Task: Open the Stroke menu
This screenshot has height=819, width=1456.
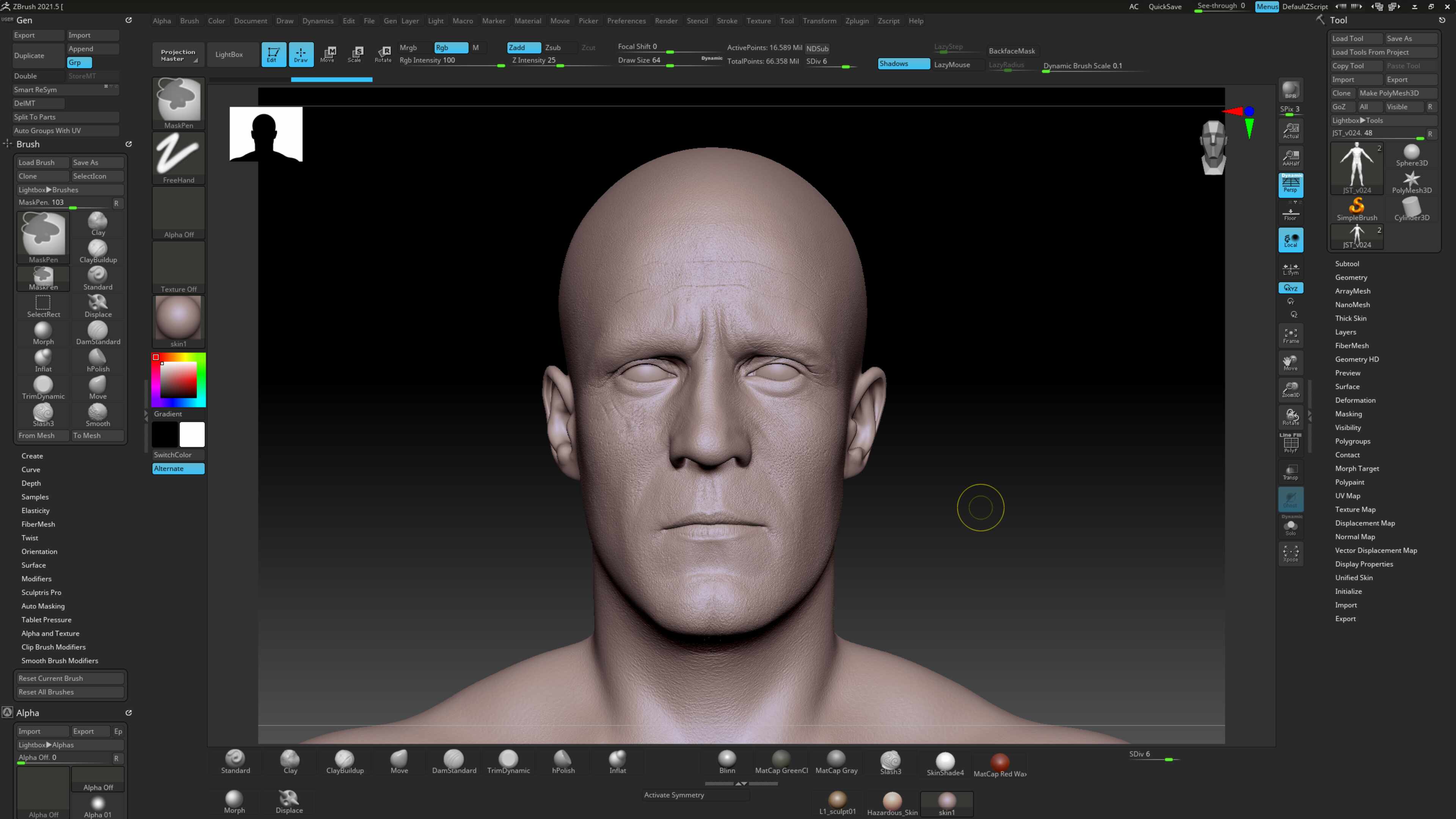Action: coord(727,21)
